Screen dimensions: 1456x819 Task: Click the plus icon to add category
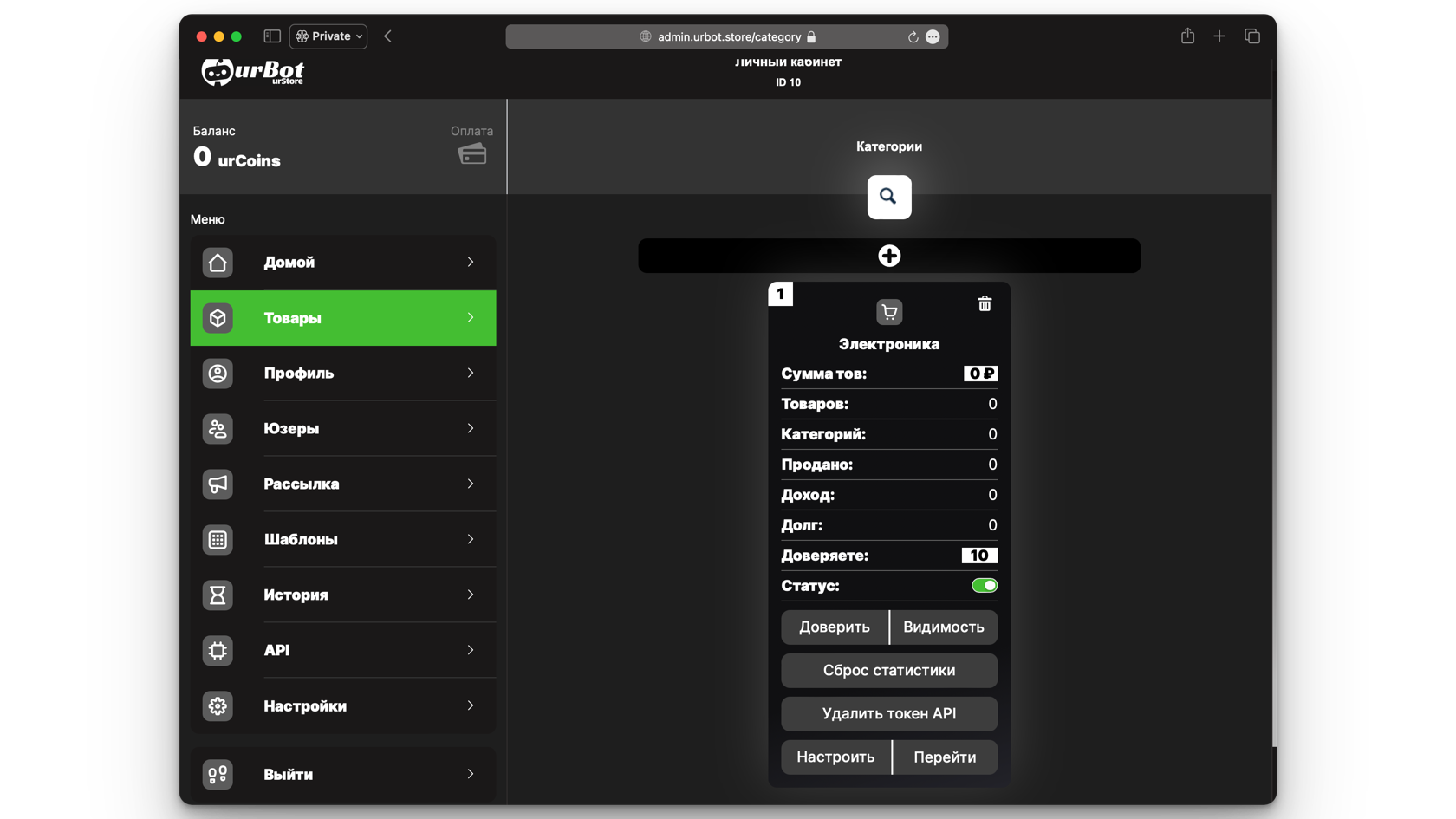tap(888, 256)
